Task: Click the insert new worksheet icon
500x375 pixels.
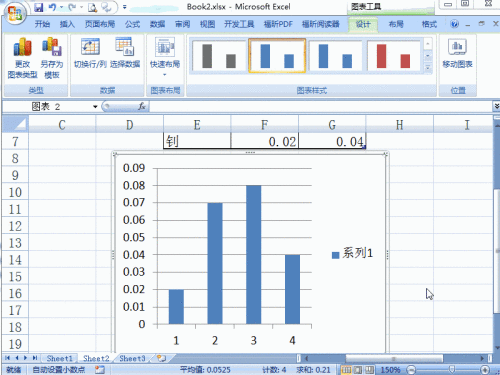Action: coord(162,359)
